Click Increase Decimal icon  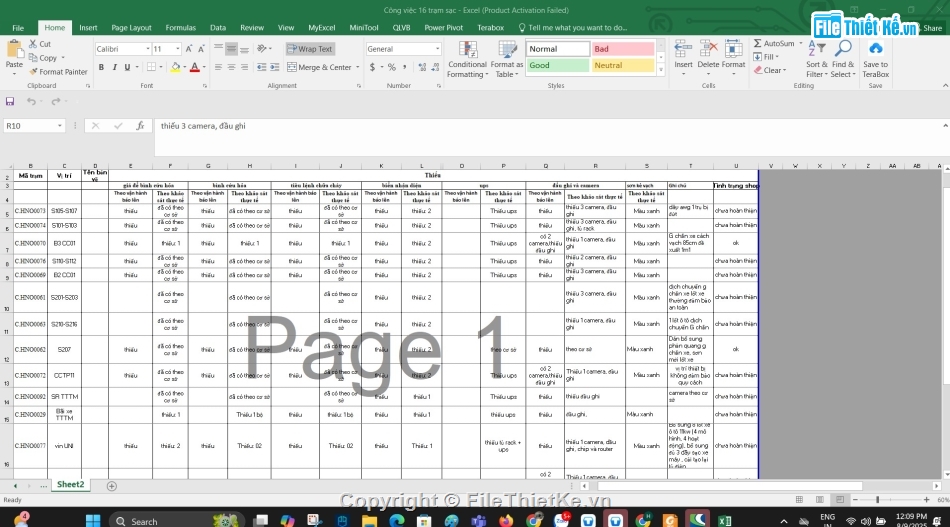[422, 67]
